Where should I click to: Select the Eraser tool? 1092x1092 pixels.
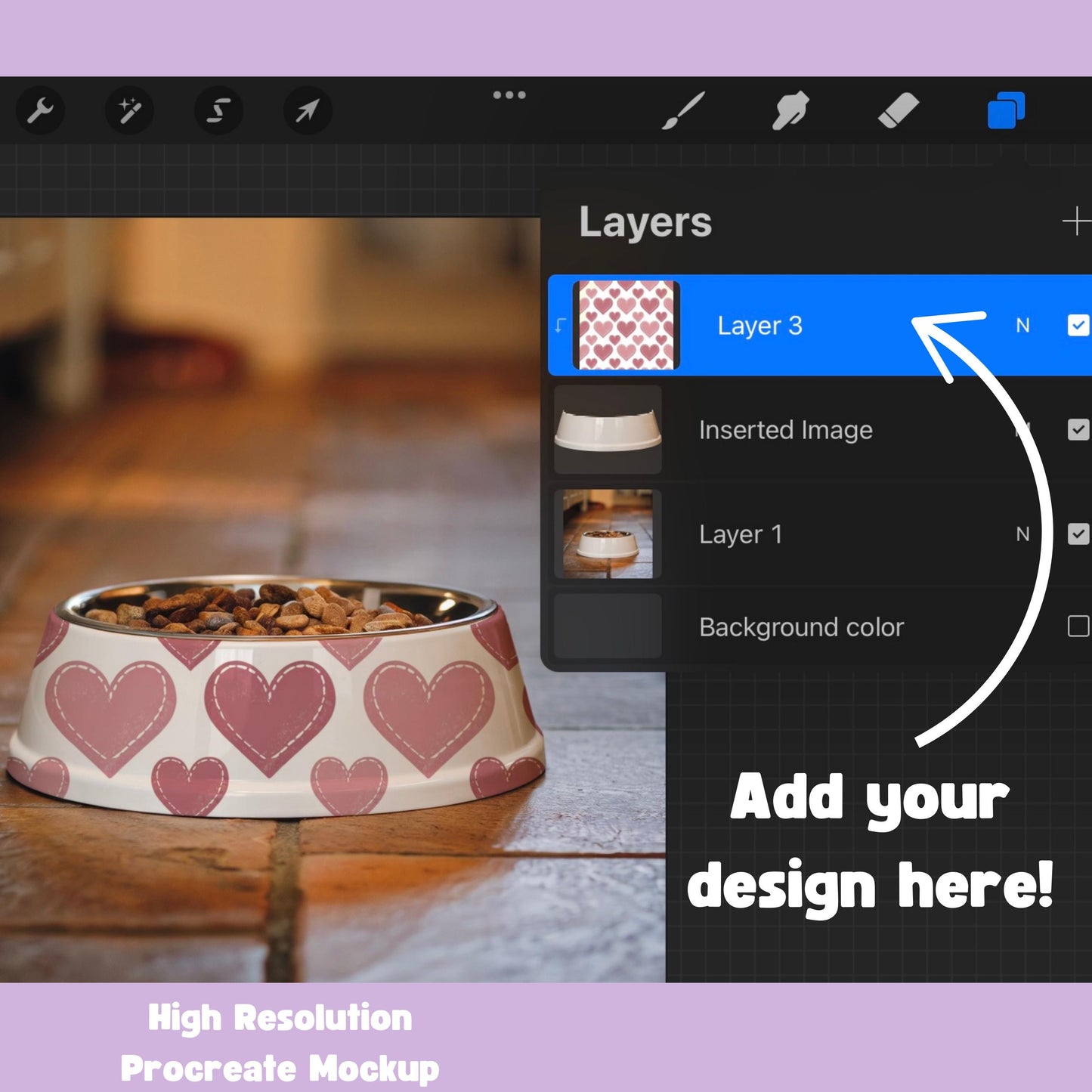pyautogui.click(x=898, y=111)
